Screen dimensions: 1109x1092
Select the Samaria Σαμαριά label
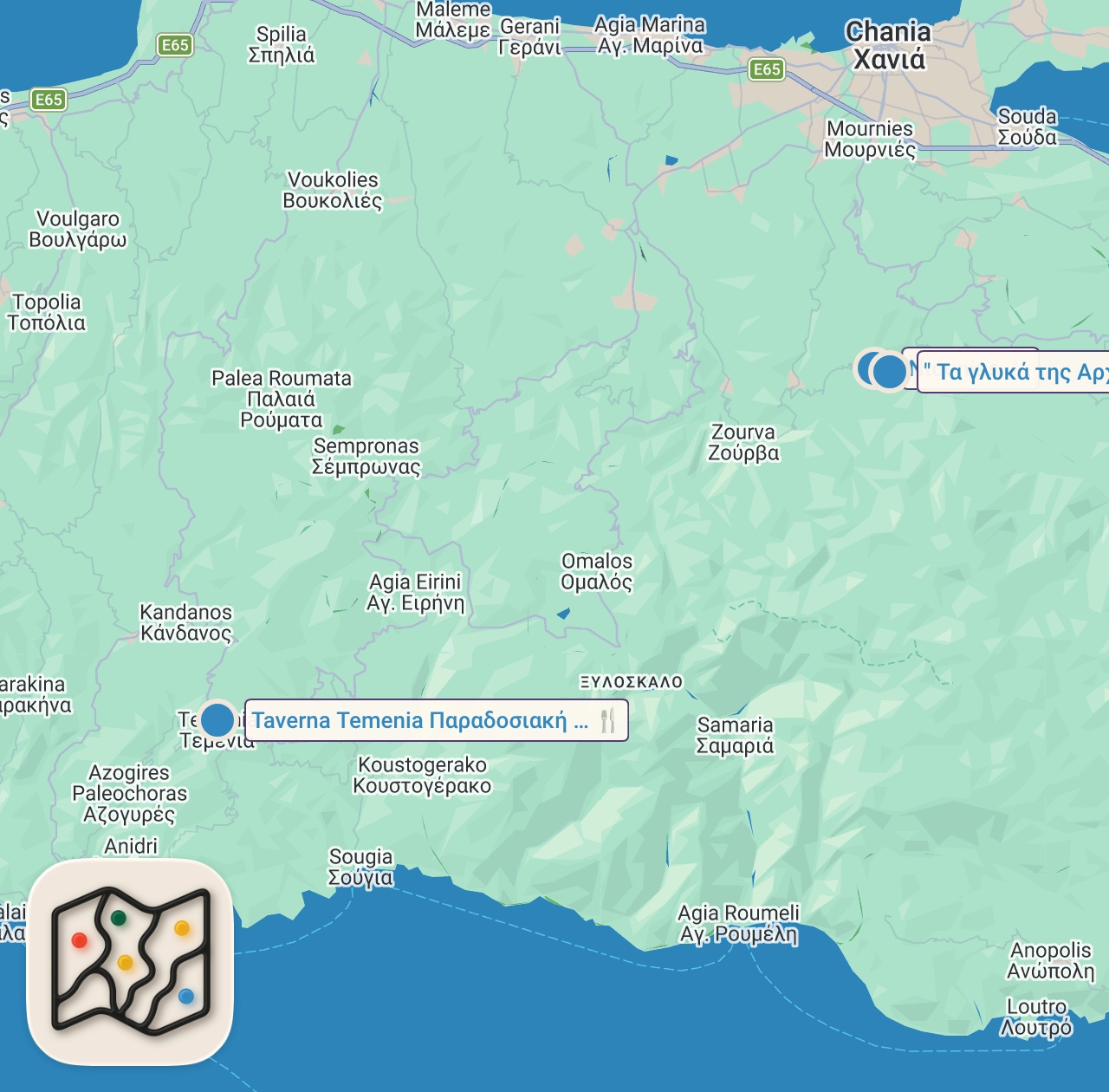[736, 735]
